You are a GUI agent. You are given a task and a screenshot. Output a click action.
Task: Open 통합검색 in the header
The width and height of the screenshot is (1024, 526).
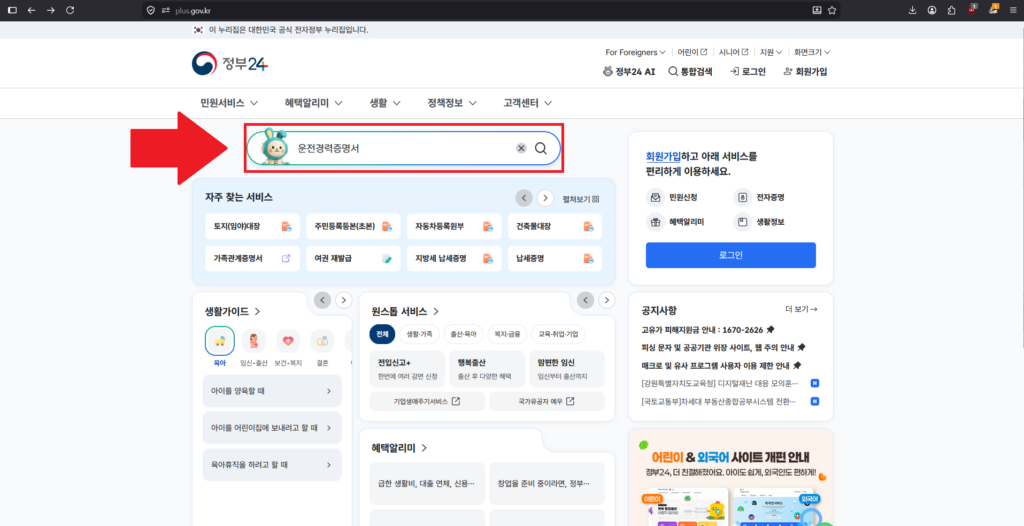click(x=690, y=72)
